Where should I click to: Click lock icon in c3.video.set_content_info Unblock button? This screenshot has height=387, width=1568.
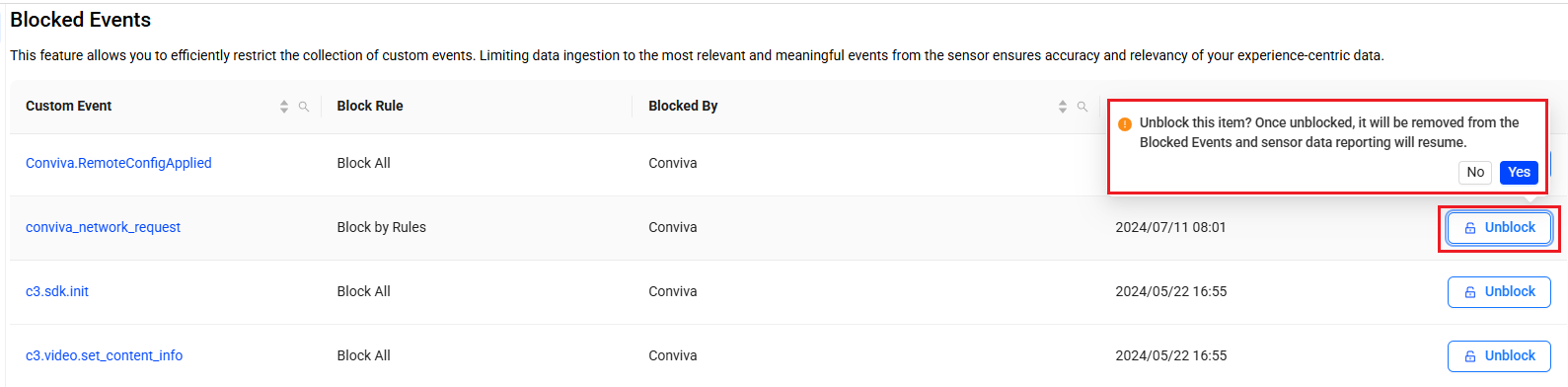coord(1470,356)
